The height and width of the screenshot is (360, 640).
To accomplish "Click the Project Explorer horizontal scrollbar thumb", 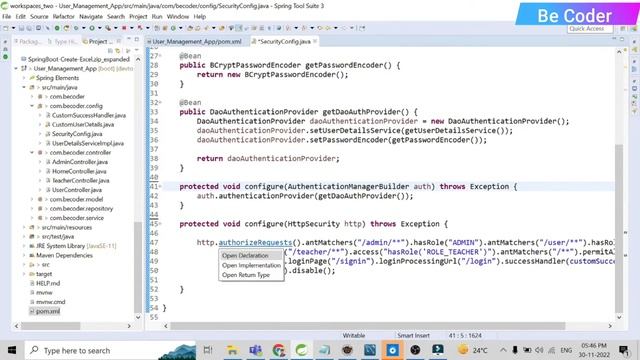I will click(x=51, y=326).
